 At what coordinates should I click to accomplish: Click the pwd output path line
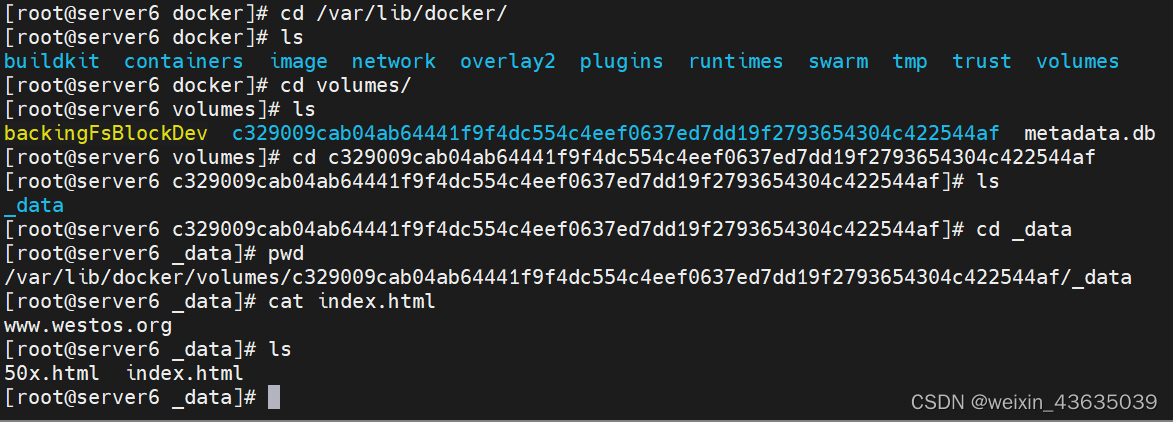point(567,278)
